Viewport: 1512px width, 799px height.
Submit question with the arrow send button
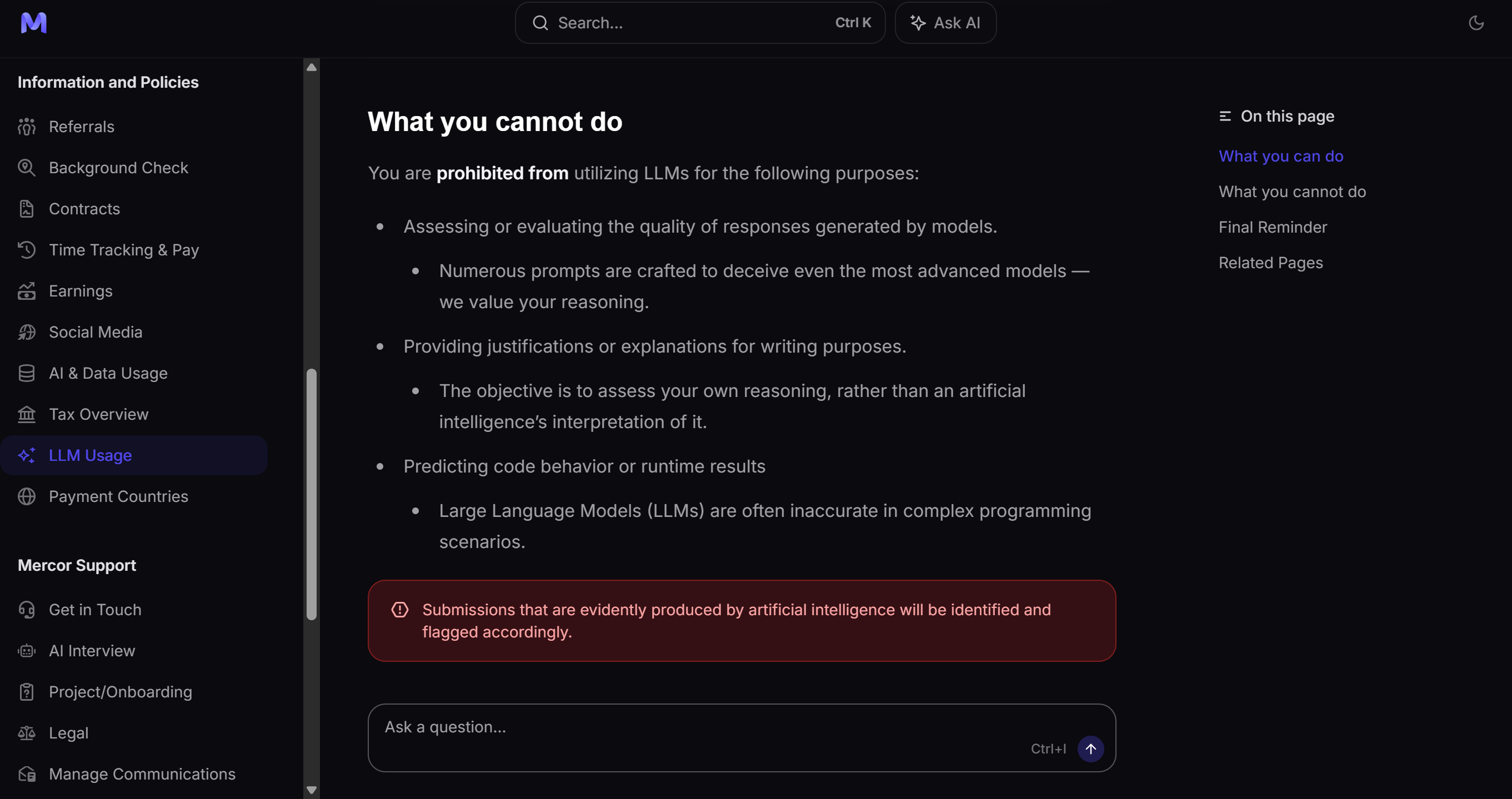[x=1090, y=748]
